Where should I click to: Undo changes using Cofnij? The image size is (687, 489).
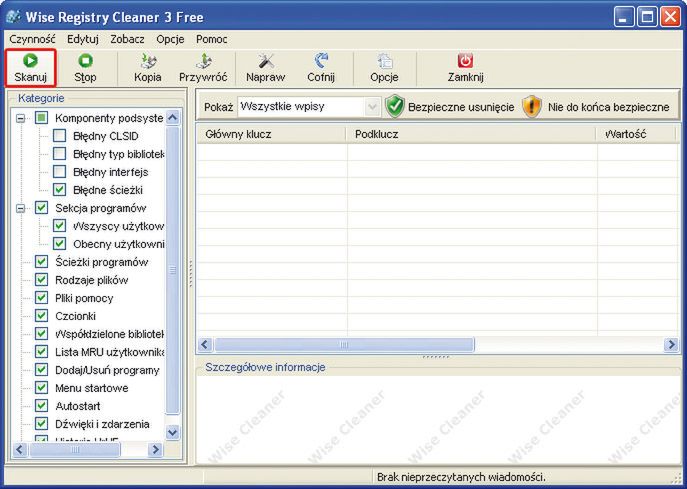pyautogui.click(x=321, y=68)
